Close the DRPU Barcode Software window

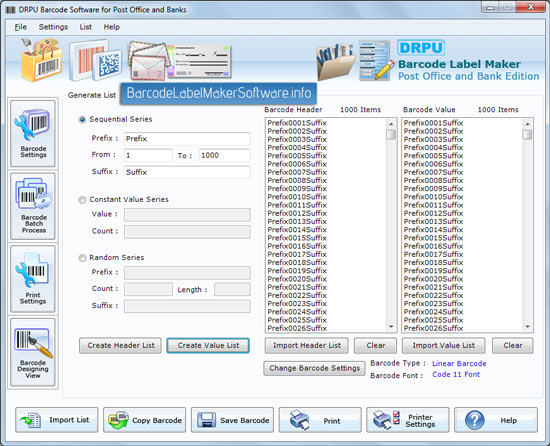(x=531, y=7)
